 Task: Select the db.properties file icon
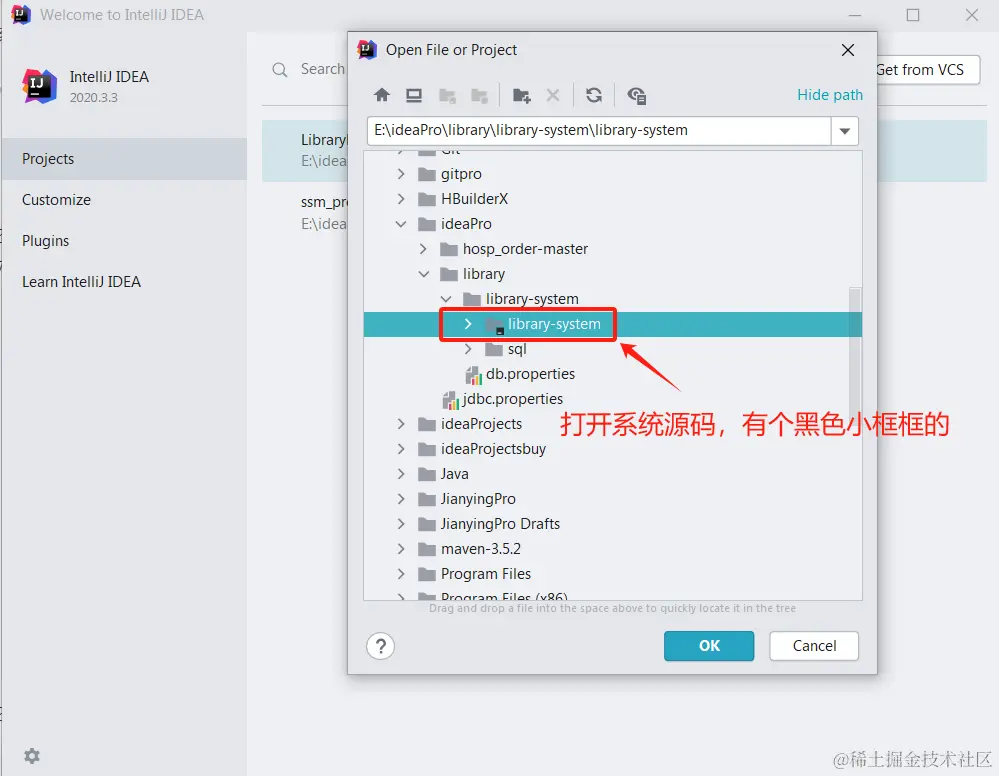[473, 375]
